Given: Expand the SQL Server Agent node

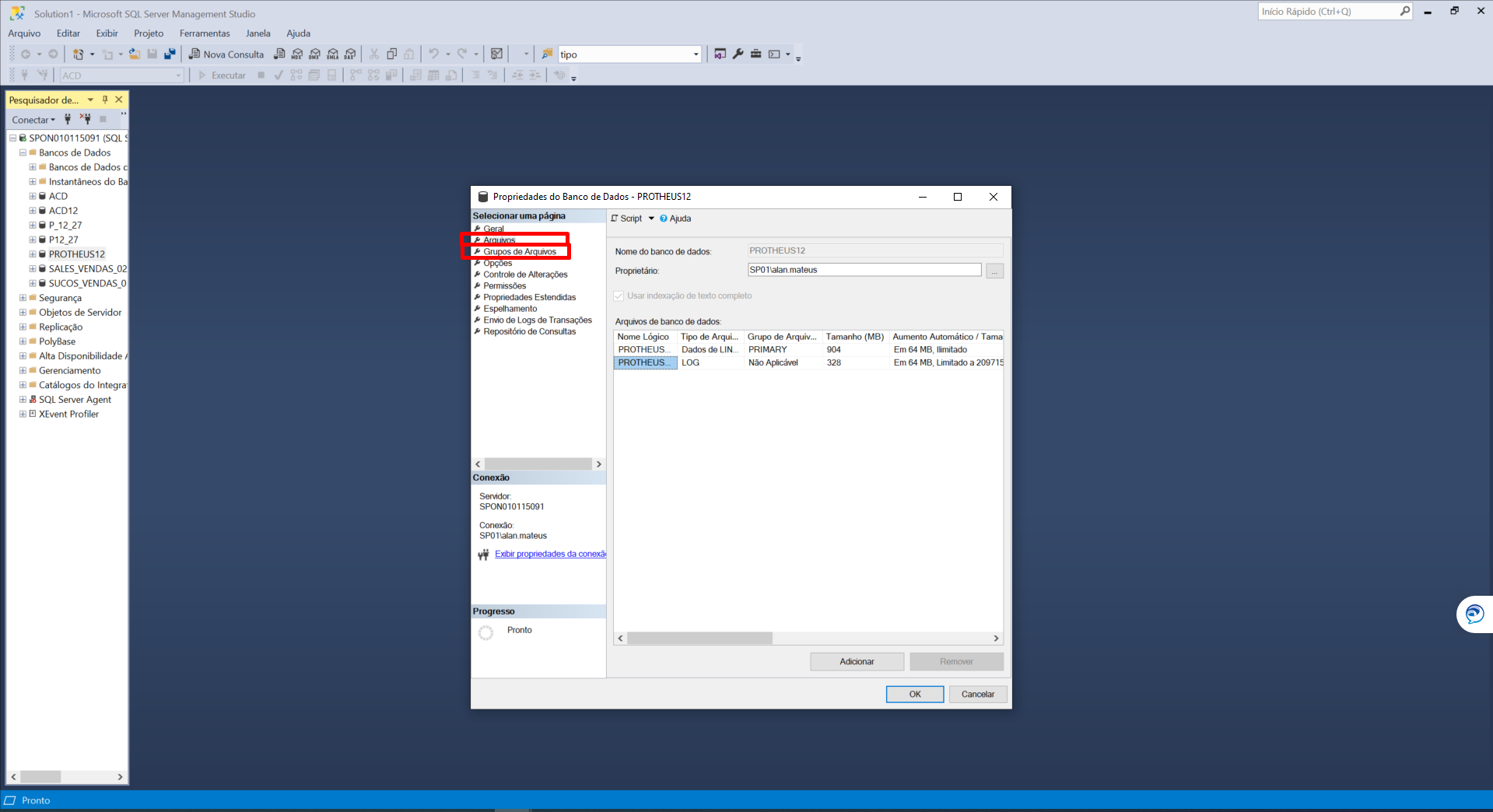Looking at the screenshot, I should [23, 400].
